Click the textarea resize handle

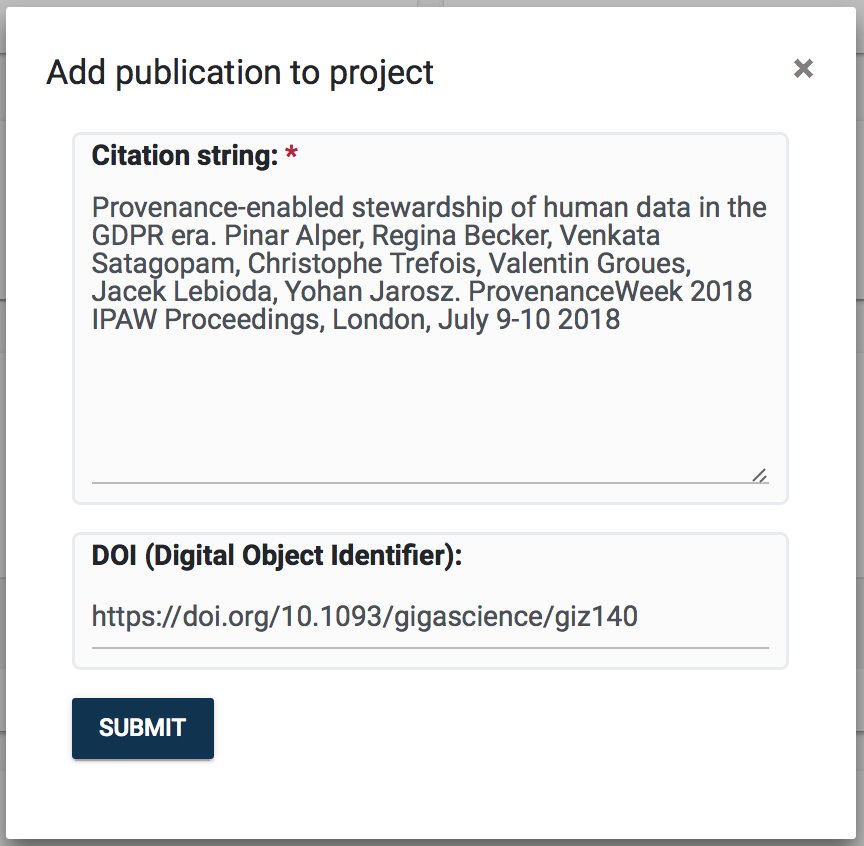point(760,475)
